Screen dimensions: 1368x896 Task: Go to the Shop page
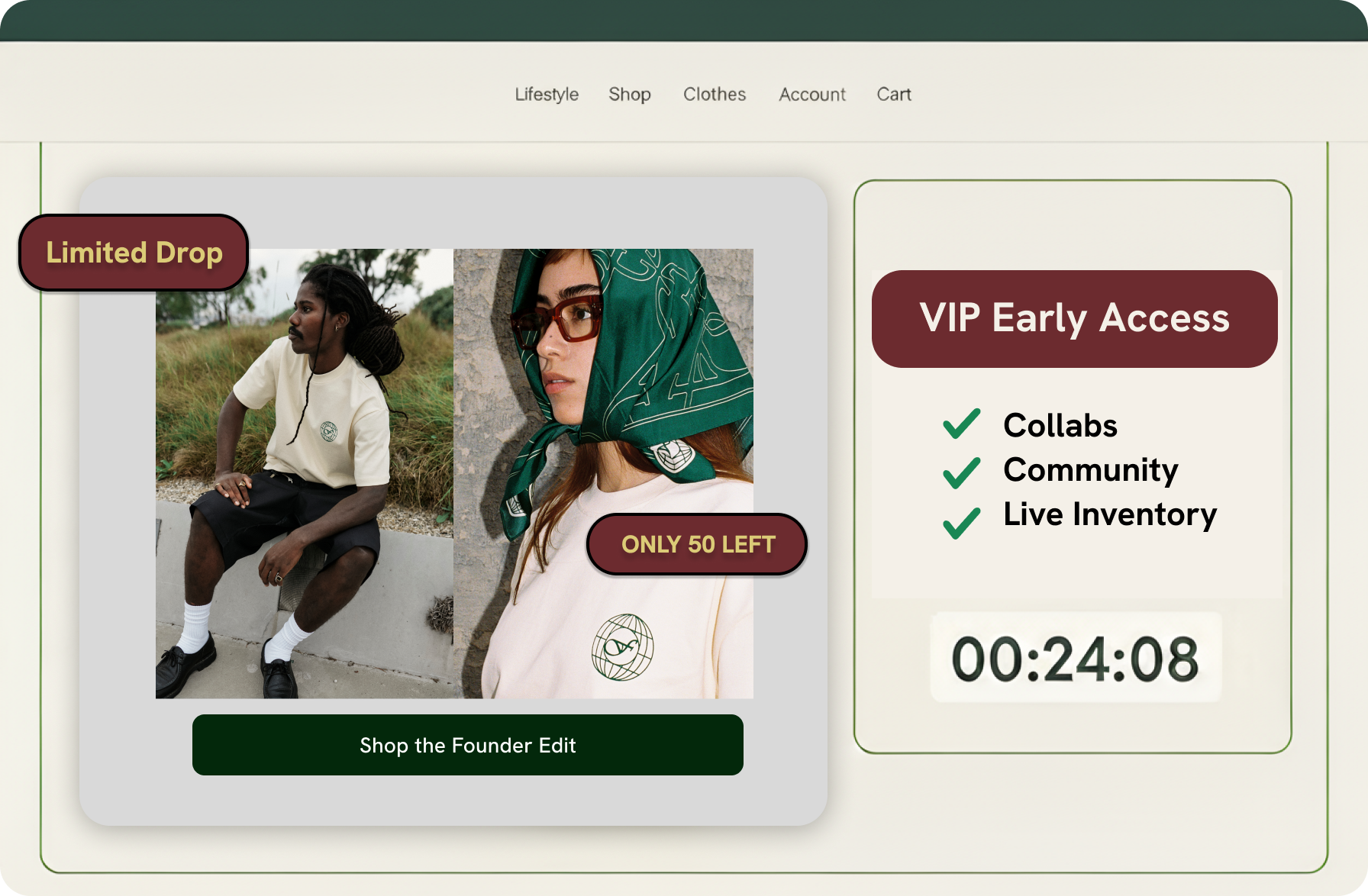click(x=630, y=94)
